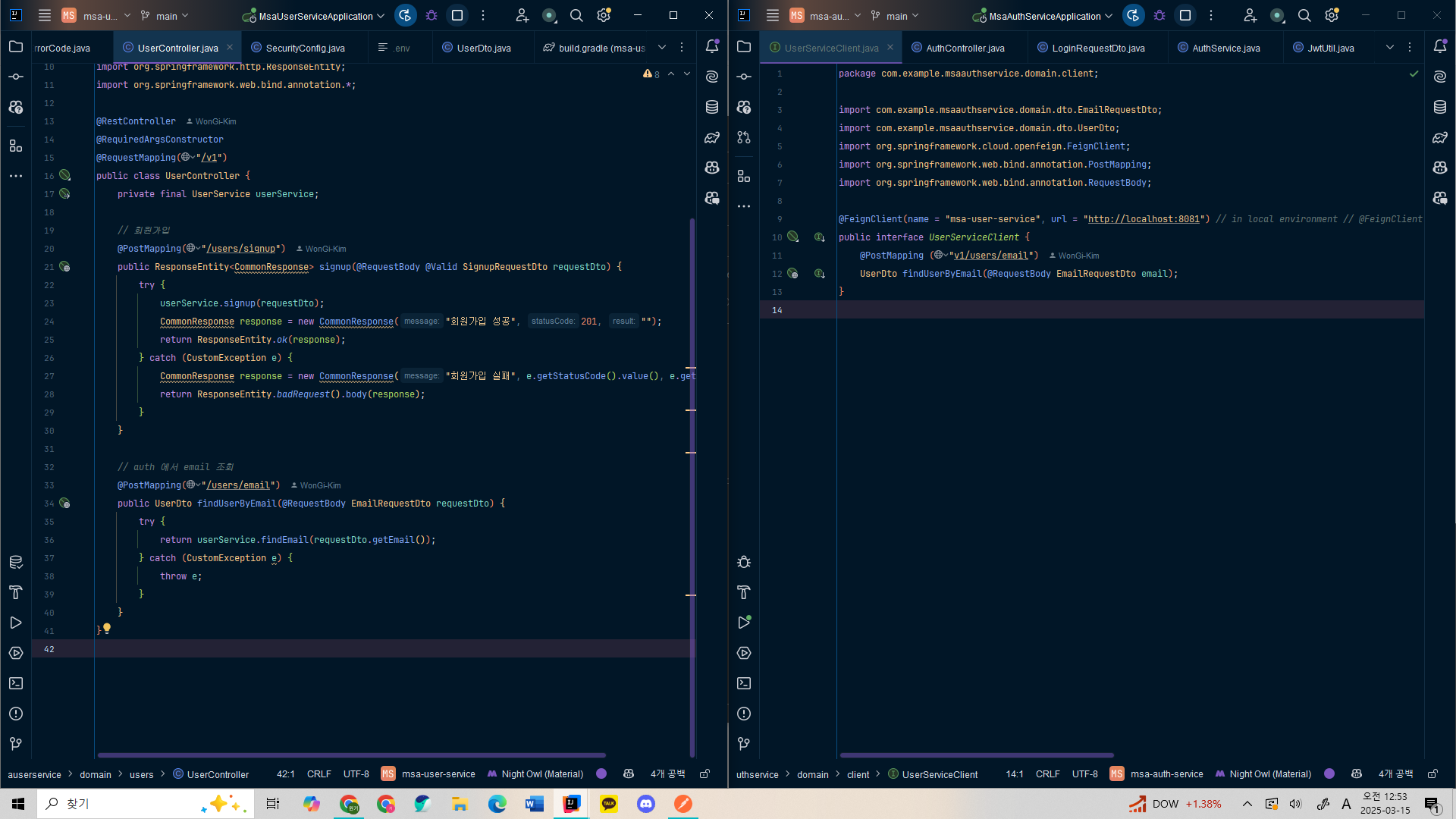Click CRLF line separator in left status bar
Image resolution: width=1456 pixels, height=819 pixels.
[318, 774]
